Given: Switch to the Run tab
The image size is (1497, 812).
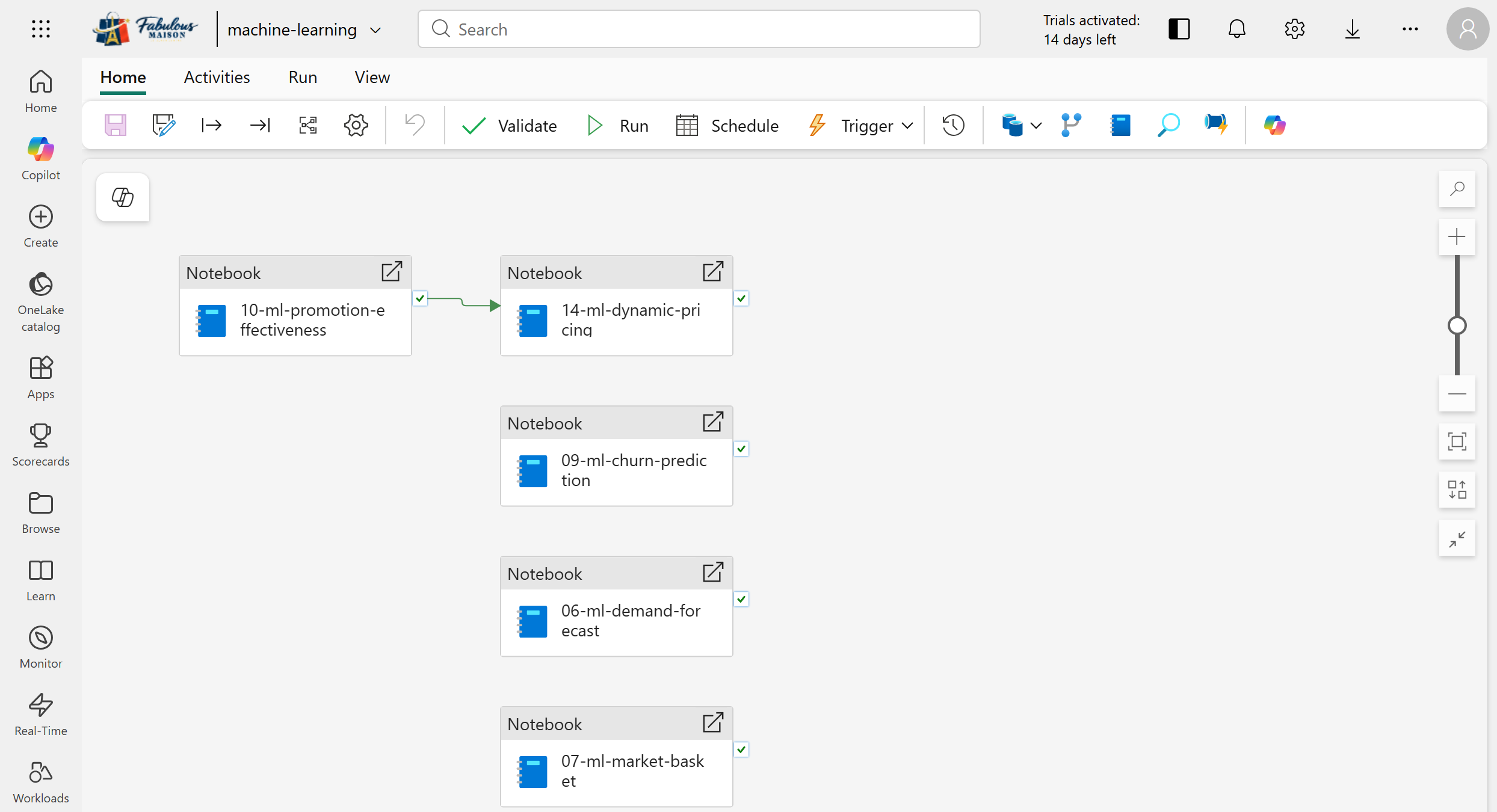Looking at the screenshot, I should (303, 78).
